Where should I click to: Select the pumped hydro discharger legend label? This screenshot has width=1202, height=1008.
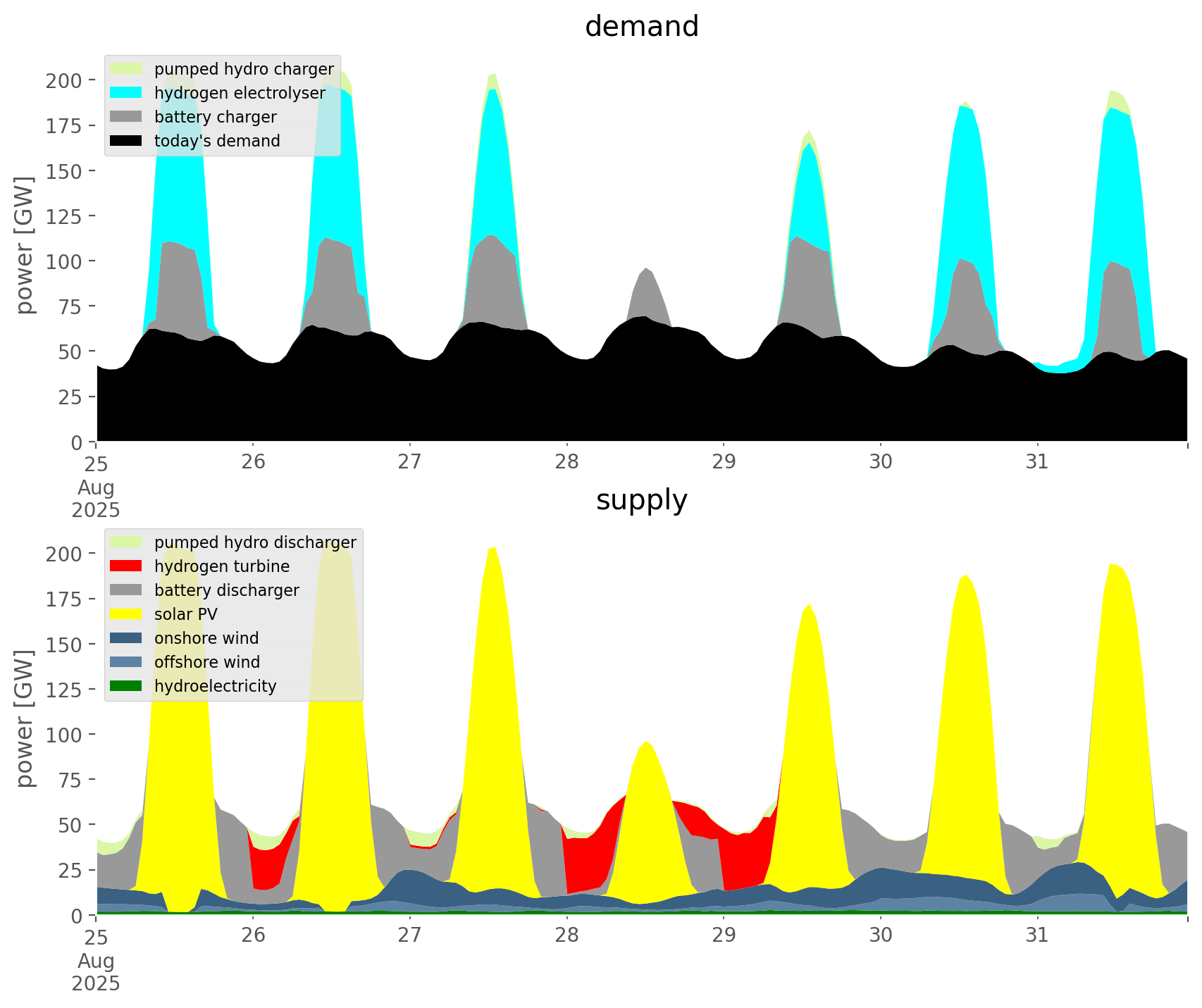pos(255,542)
